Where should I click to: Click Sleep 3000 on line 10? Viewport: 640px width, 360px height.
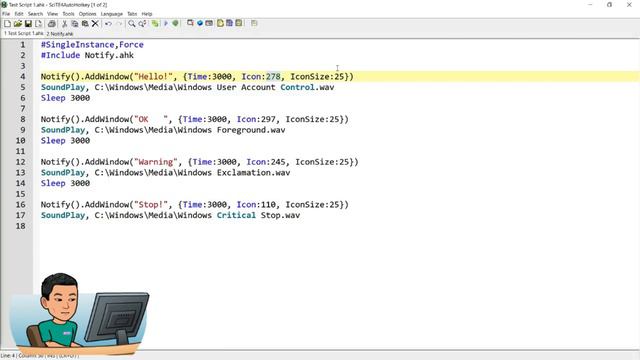click(x=65, y=140)
